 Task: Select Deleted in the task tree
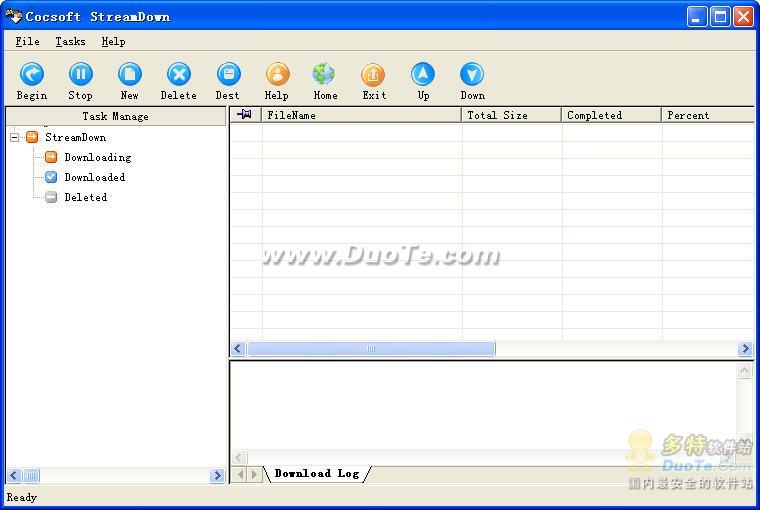pos(86,197)
